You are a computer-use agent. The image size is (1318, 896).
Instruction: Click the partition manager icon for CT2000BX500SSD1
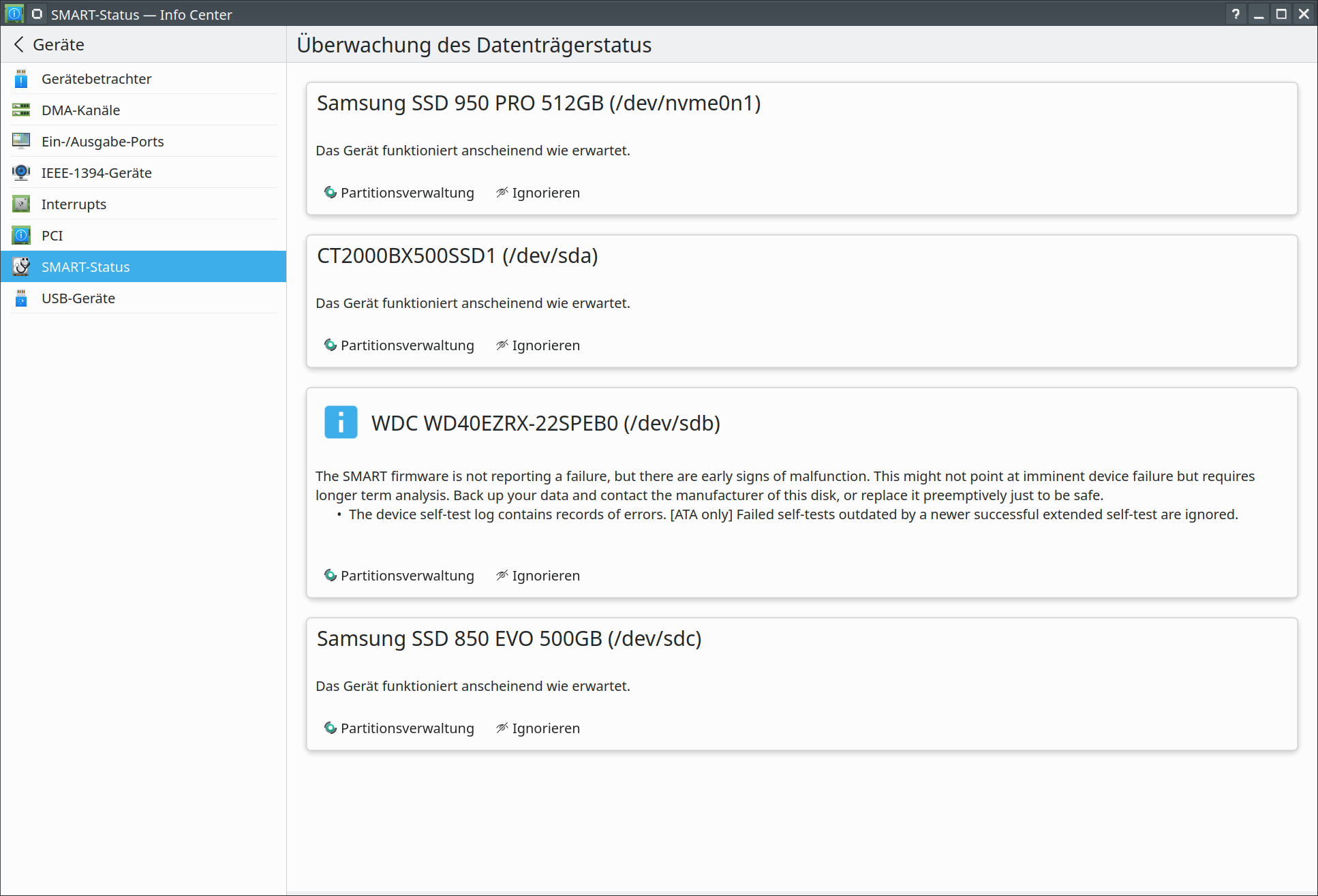(x=331, y=345)
